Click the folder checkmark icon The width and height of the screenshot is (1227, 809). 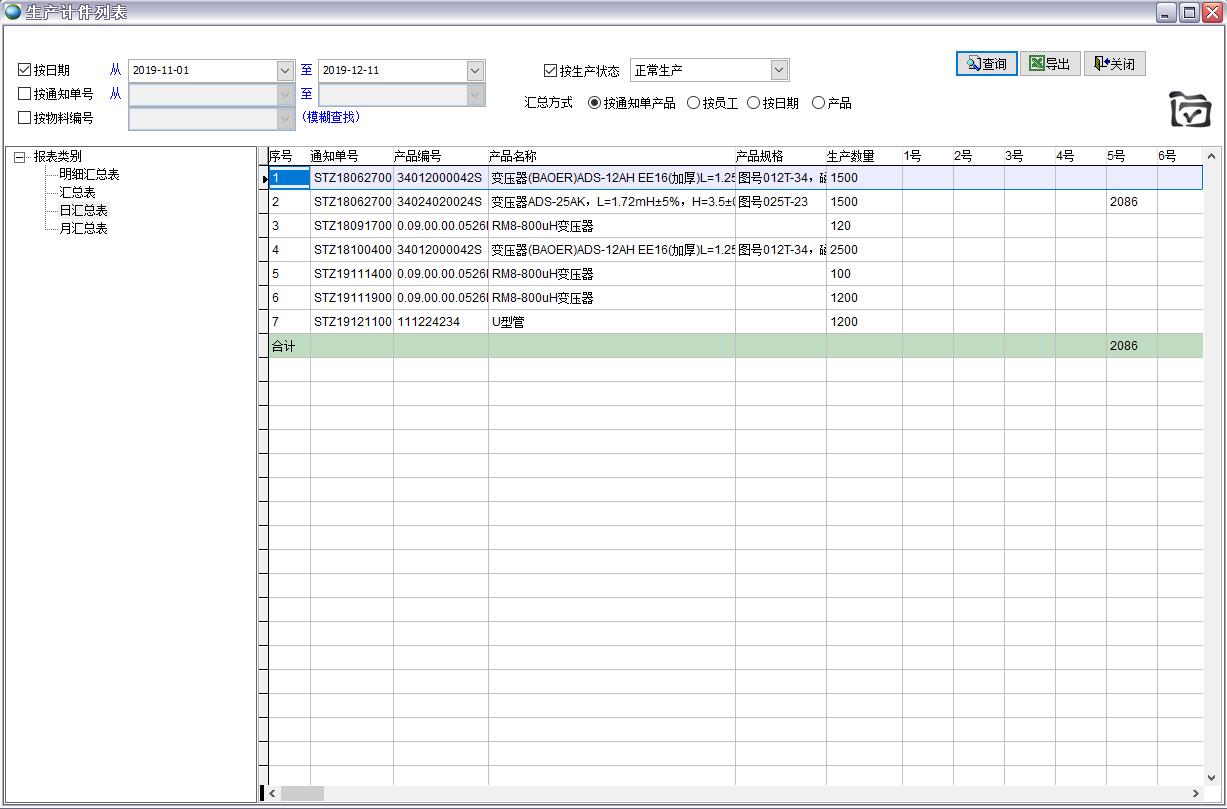click(1190, 109)
